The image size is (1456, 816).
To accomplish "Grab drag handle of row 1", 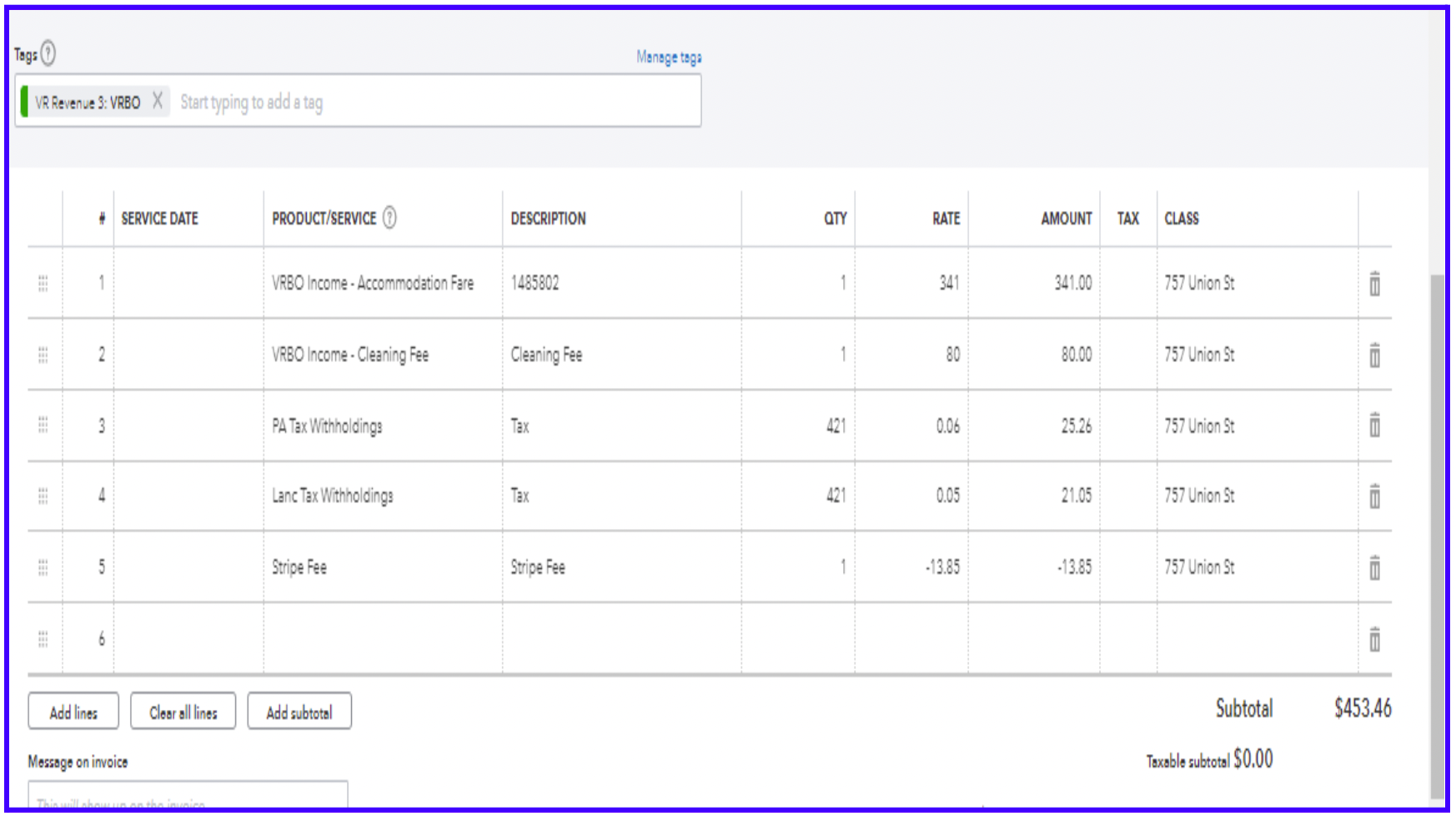I will point(43,284).
